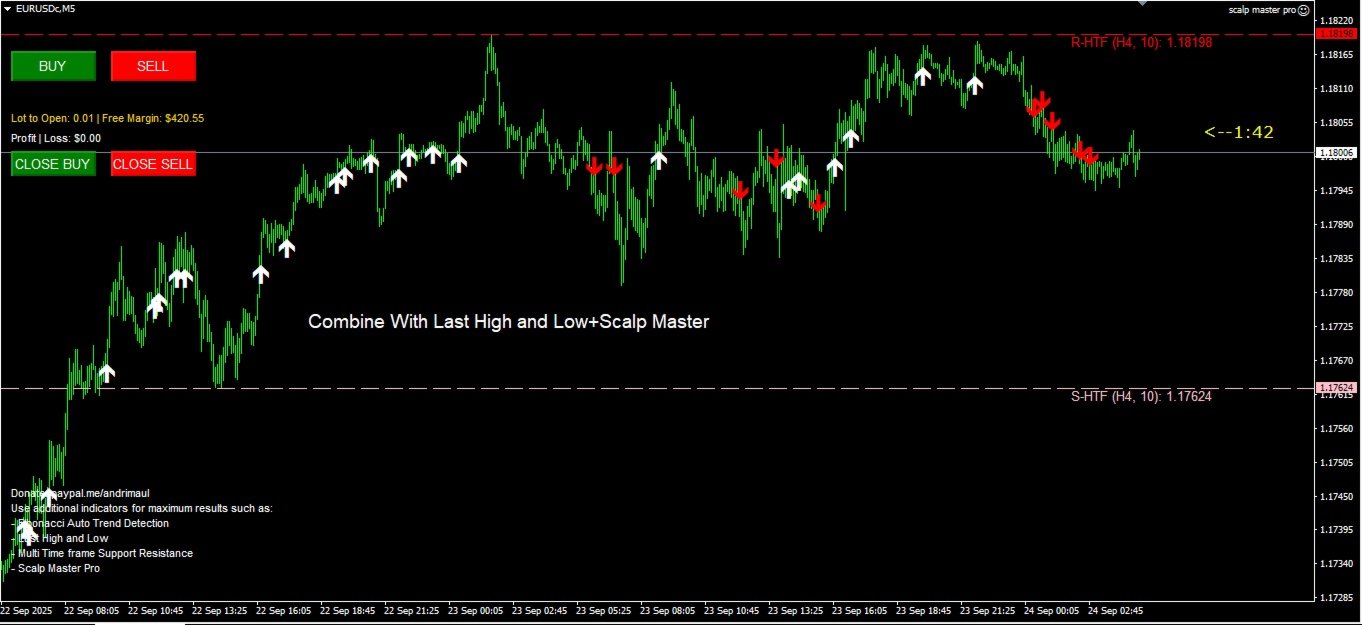Viewport: 1362px width, 625px height.
Task: Select the R-HTF (H4, 10) resistance label
Action: point(1141,43)
